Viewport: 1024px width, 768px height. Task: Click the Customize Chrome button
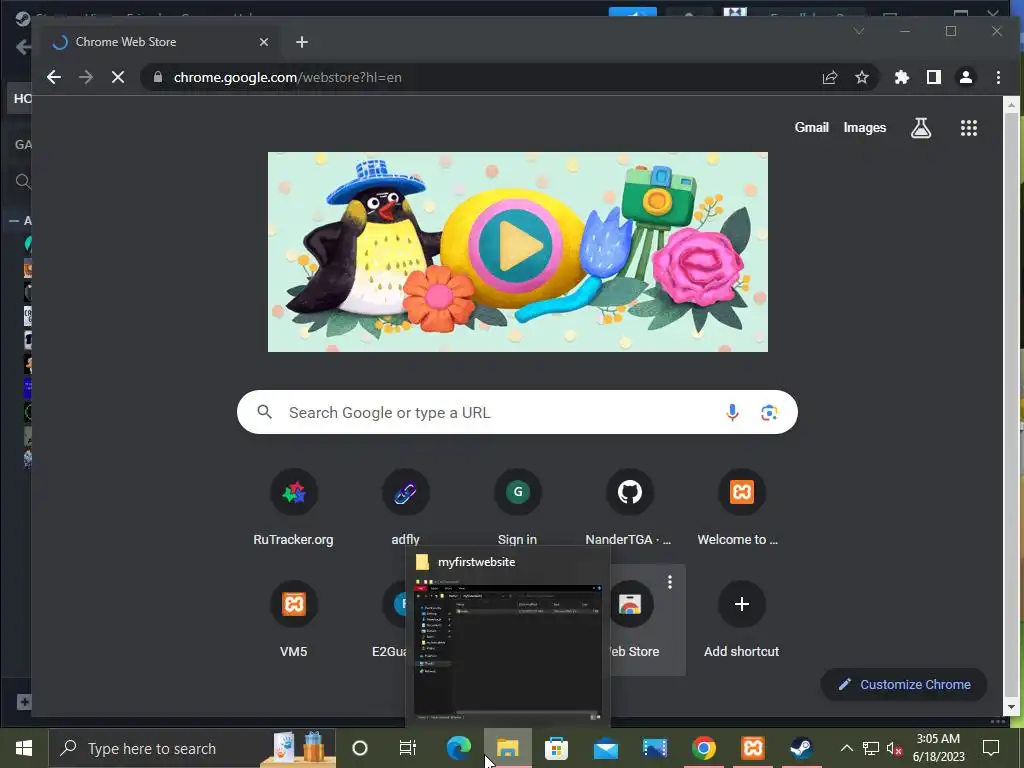pyautogui.click(x=904, y=684)
